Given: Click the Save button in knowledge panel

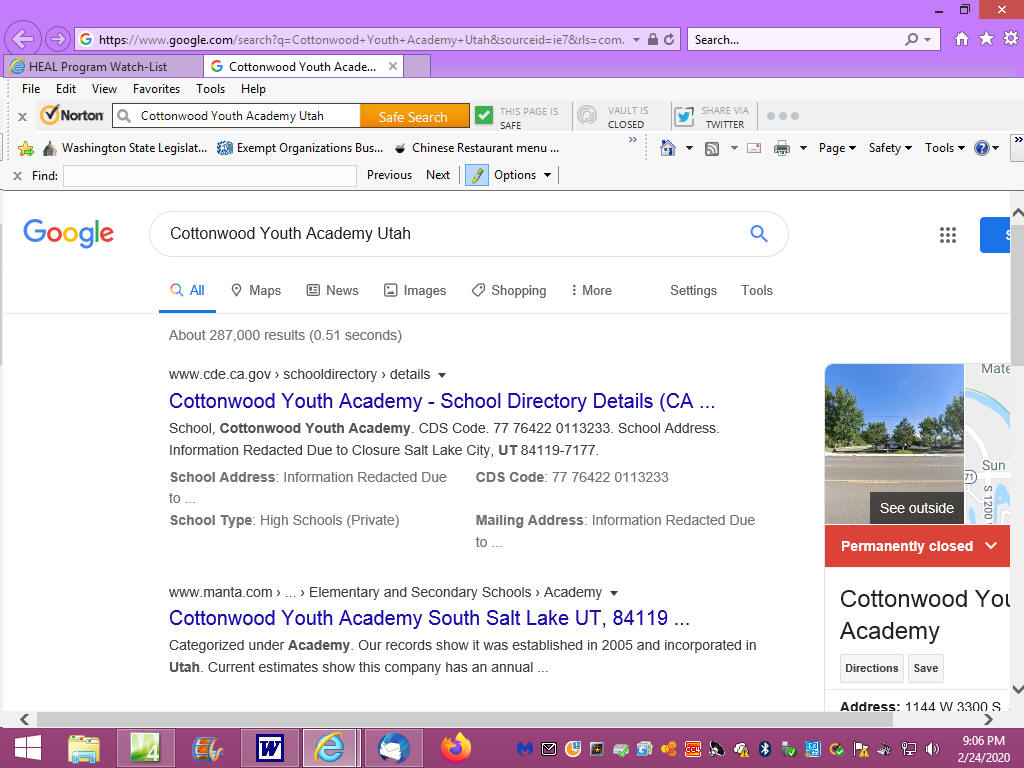Looking at the screenshot, I should [925, 668].
